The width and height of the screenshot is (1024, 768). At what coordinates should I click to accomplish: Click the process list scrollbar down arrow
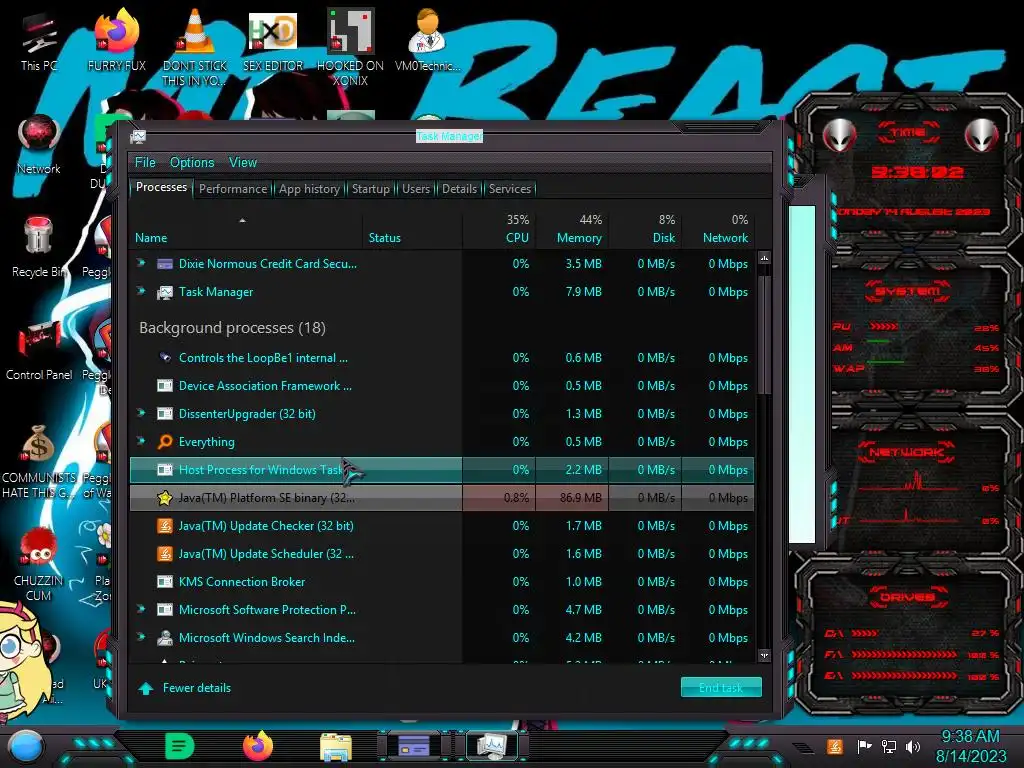(764, 655)
